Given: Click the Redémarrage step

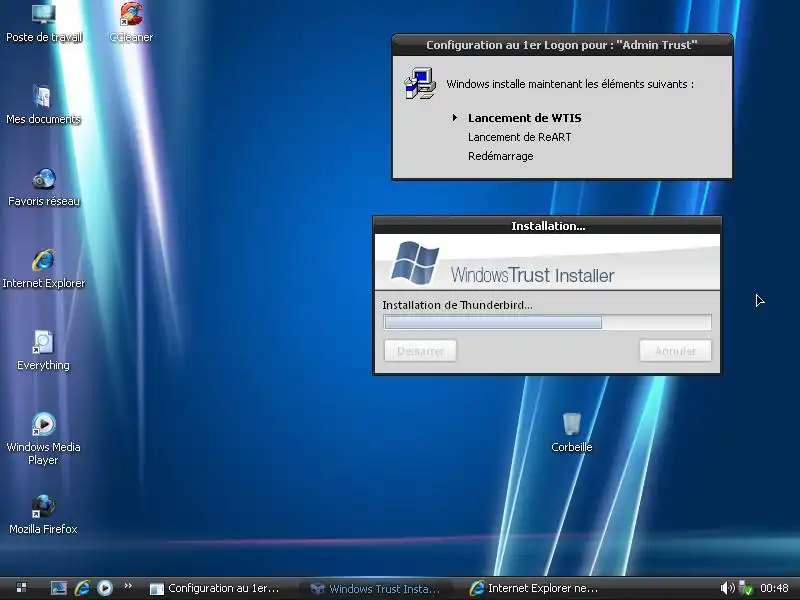Looking at the screenshot, I should coord(501,156).
